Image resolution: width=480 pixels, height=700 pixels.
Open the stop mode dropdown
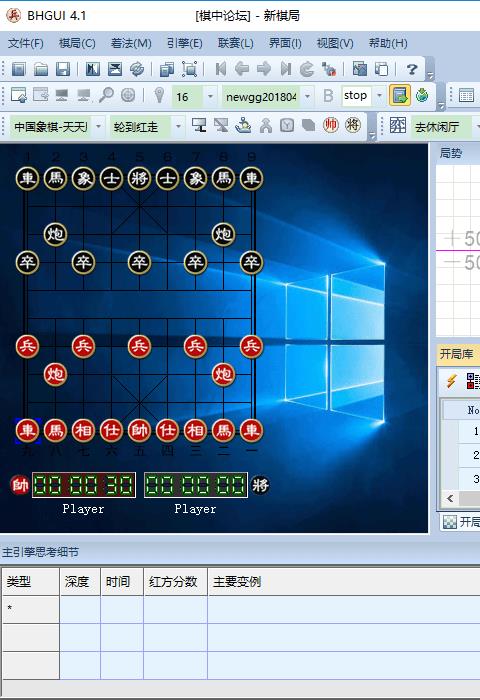(x=380, y=96)
